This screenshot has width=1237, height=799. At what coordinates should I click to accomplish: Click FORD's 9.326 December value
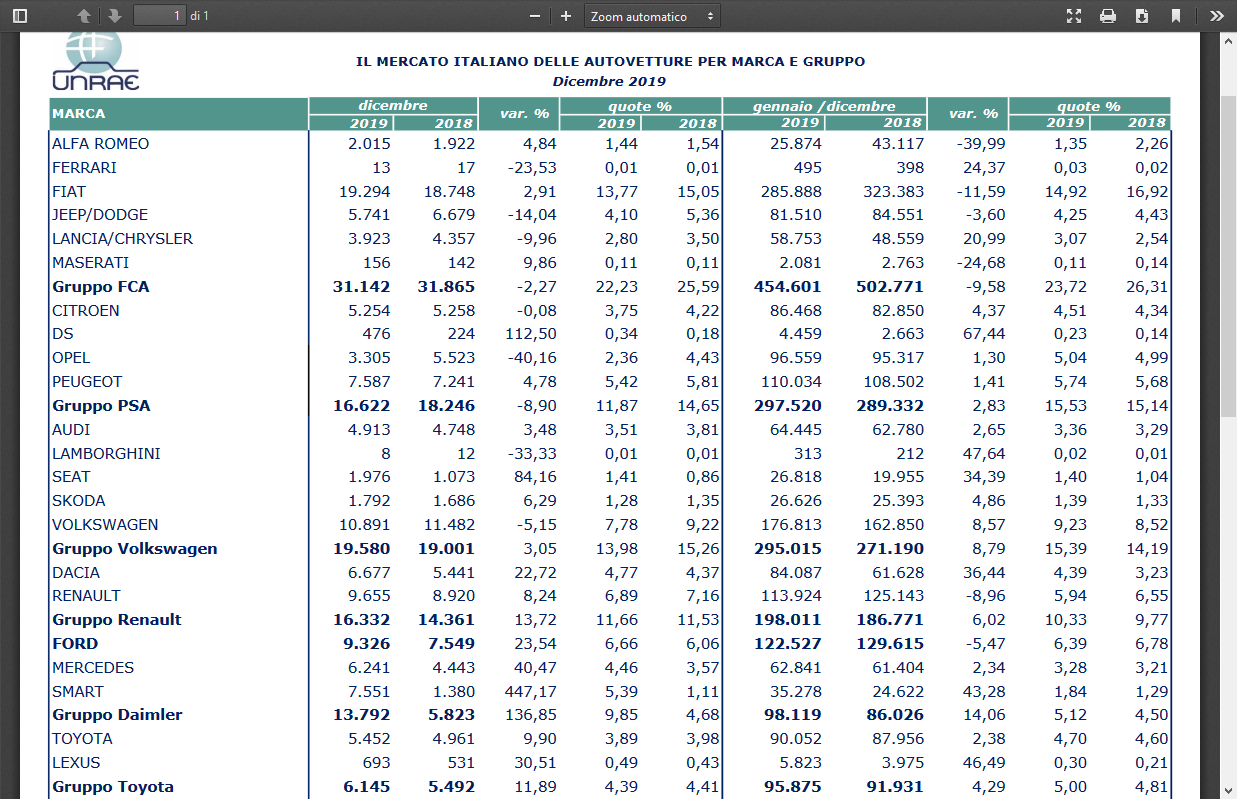[x=365, y=644]
